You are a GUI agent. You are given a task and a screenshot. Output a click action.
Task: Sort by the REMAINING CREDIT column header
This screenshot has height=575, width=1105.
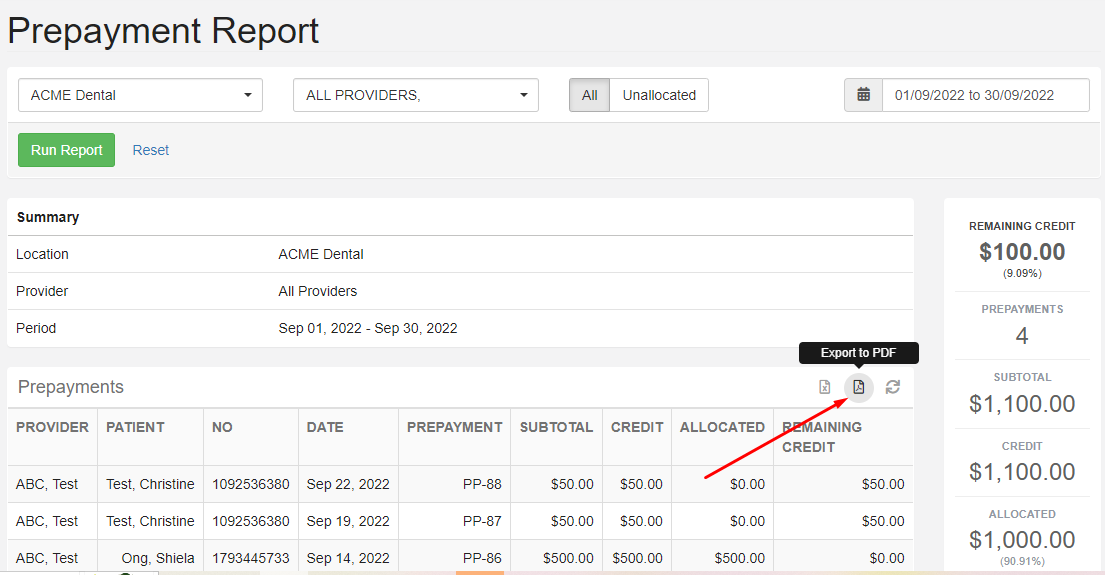[822, 437]
